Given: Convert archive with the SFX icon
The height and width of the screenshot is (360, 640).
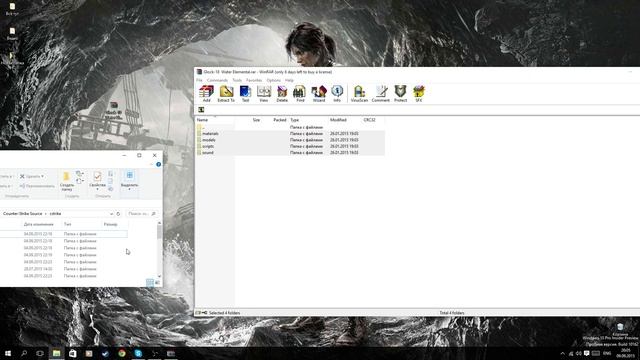Looking at the screenshot, I should click(x=419, y=93).
